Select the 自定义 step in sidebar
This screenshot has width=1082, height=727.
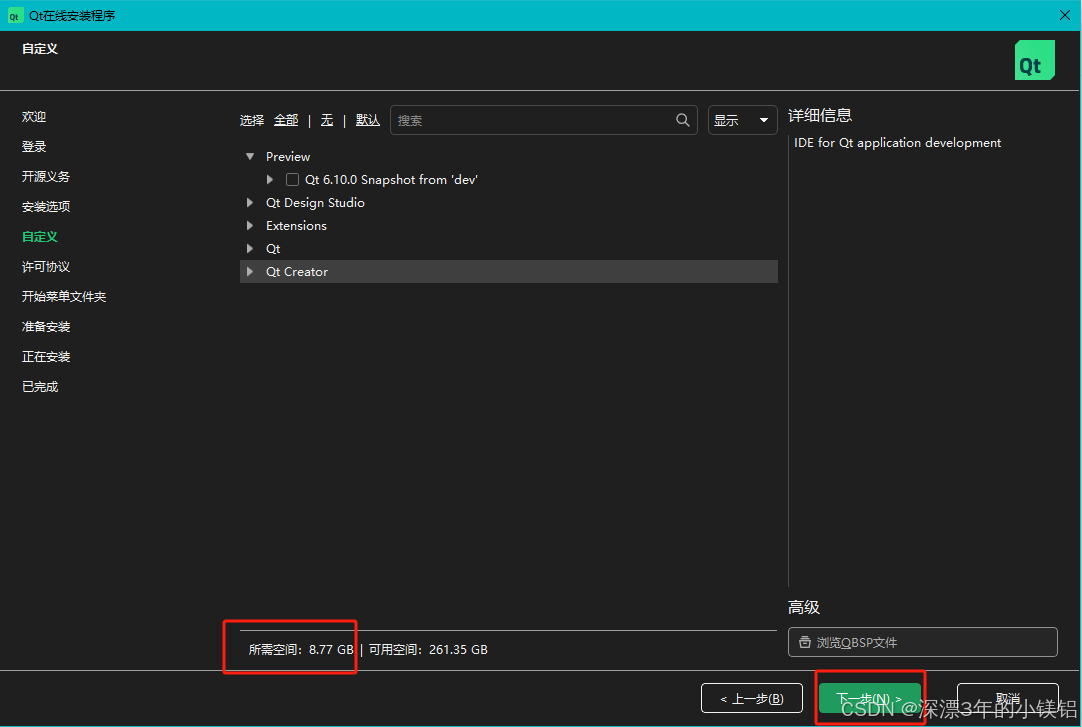point(40,237)
